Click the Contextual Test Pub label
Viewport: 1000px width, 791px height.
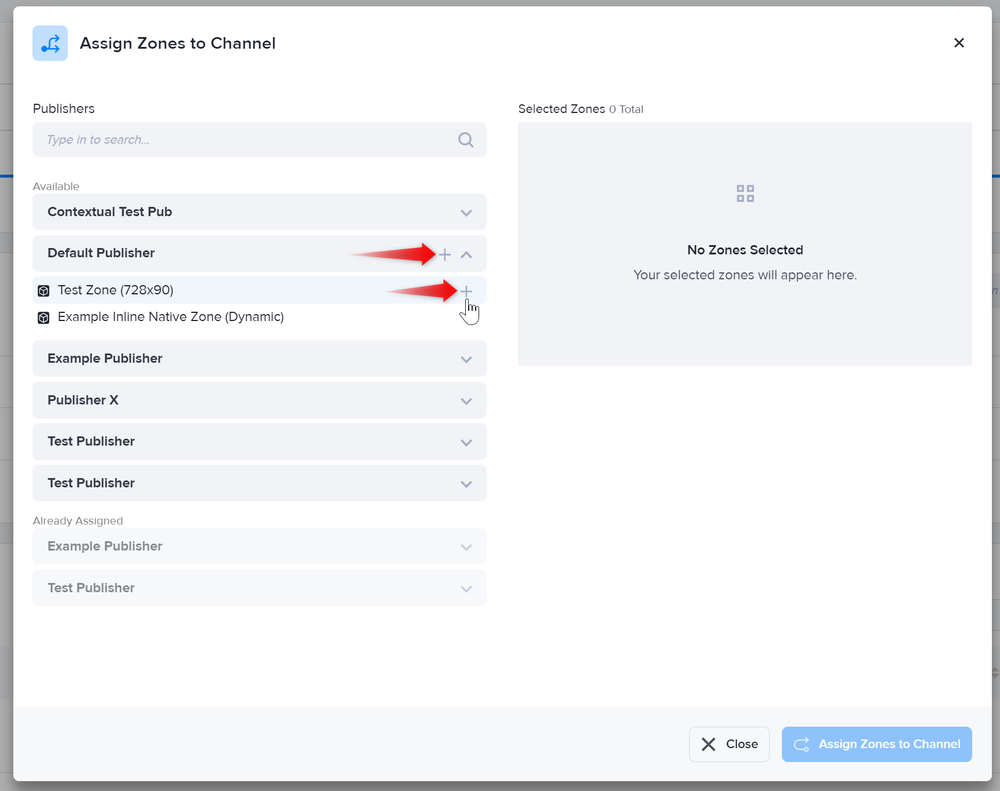pos(110,212)
